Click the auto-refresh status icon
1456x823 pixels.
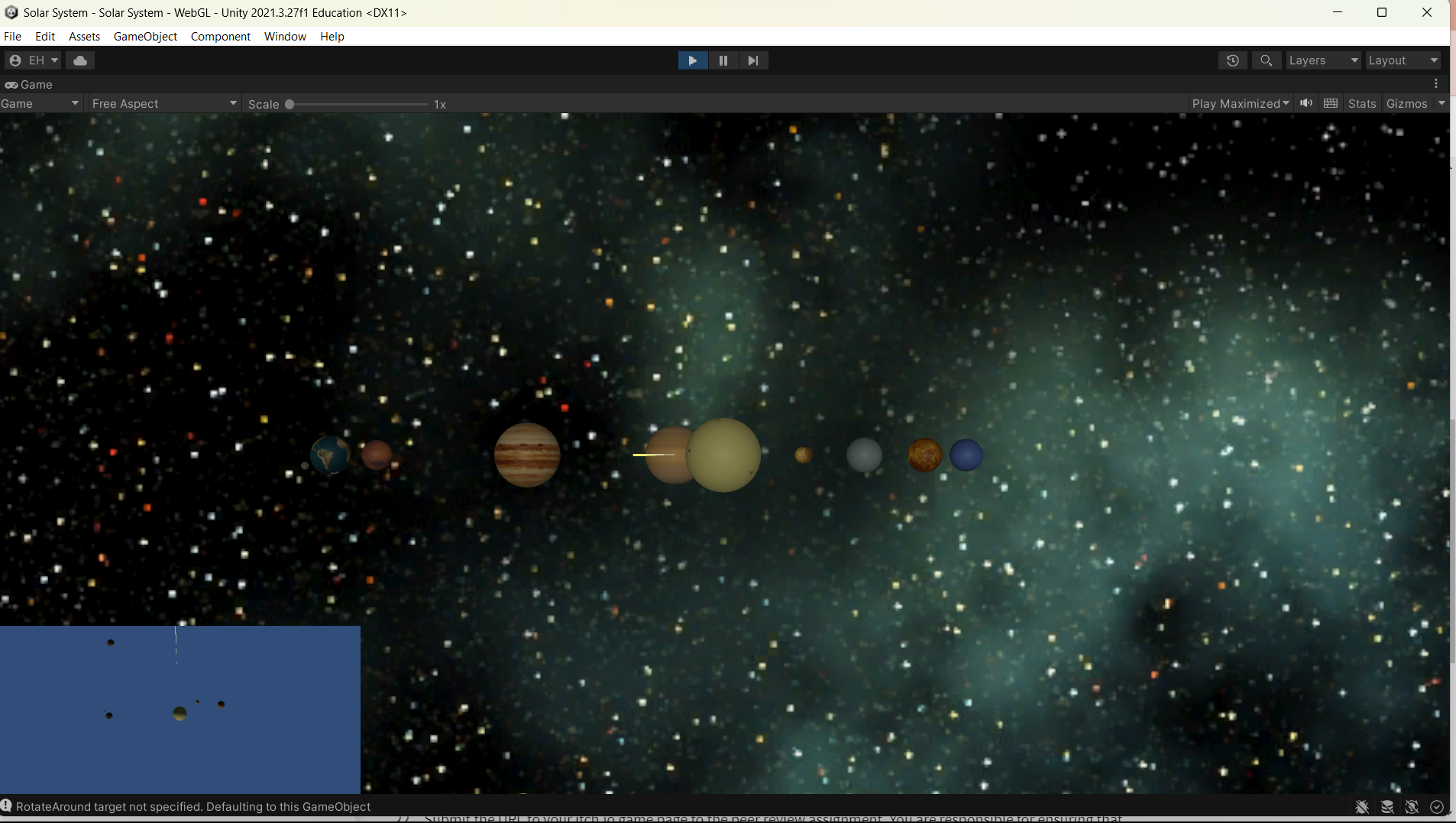pyautogui.click(x=1412, y=807)
